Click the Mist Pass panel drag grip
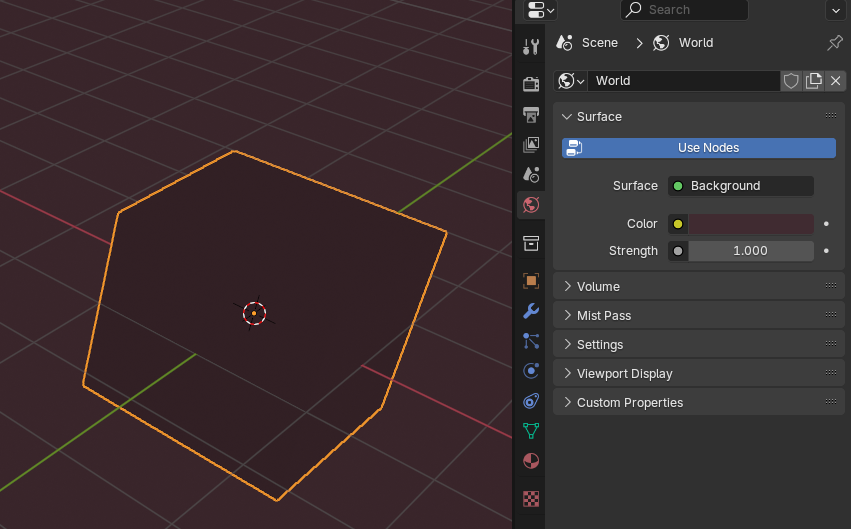 830,314
